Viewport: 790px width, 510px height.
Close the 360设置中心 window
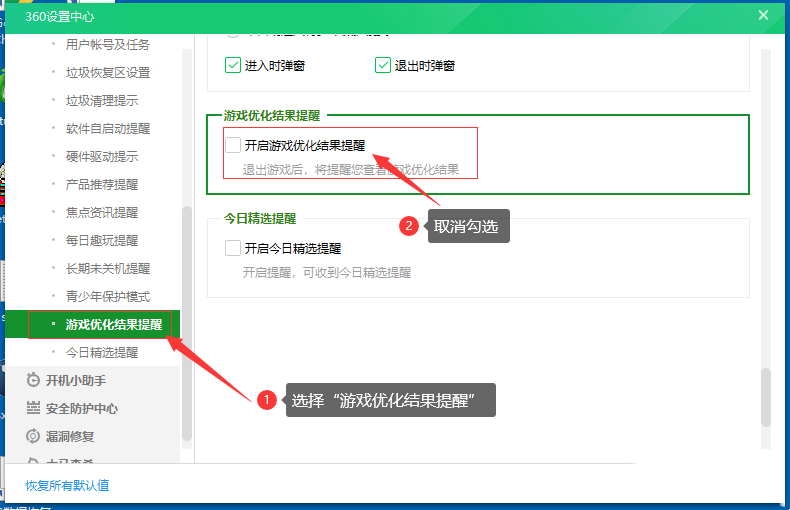763,15
